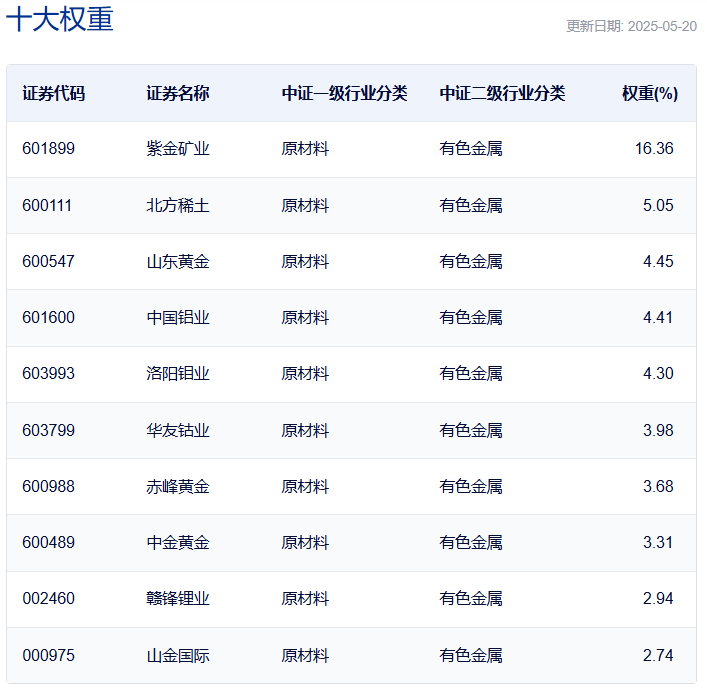Click weight value 4.30
707x692 pixels.
tap(658, 373)
